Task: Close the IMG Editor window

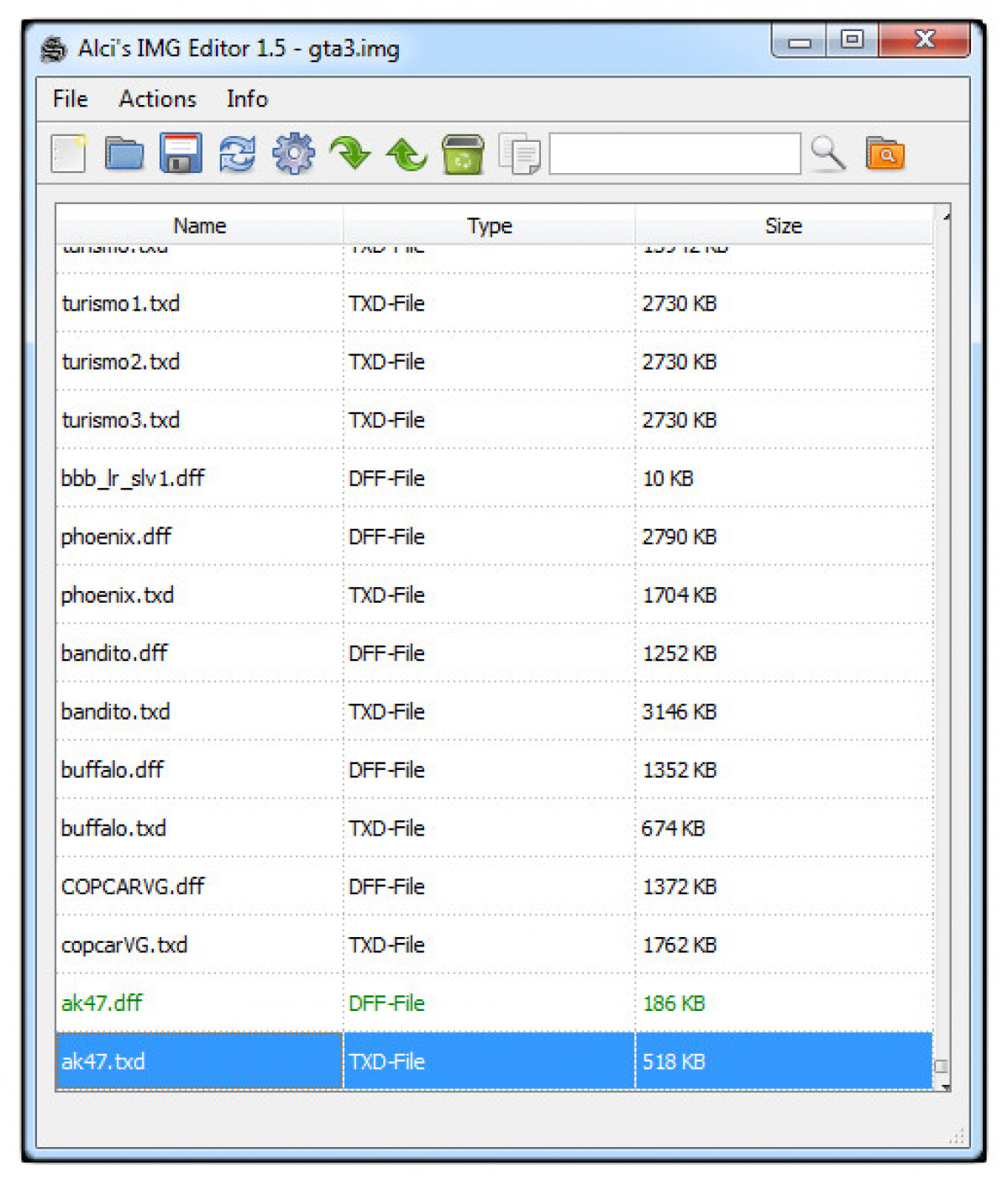Action: click(924, 39)
